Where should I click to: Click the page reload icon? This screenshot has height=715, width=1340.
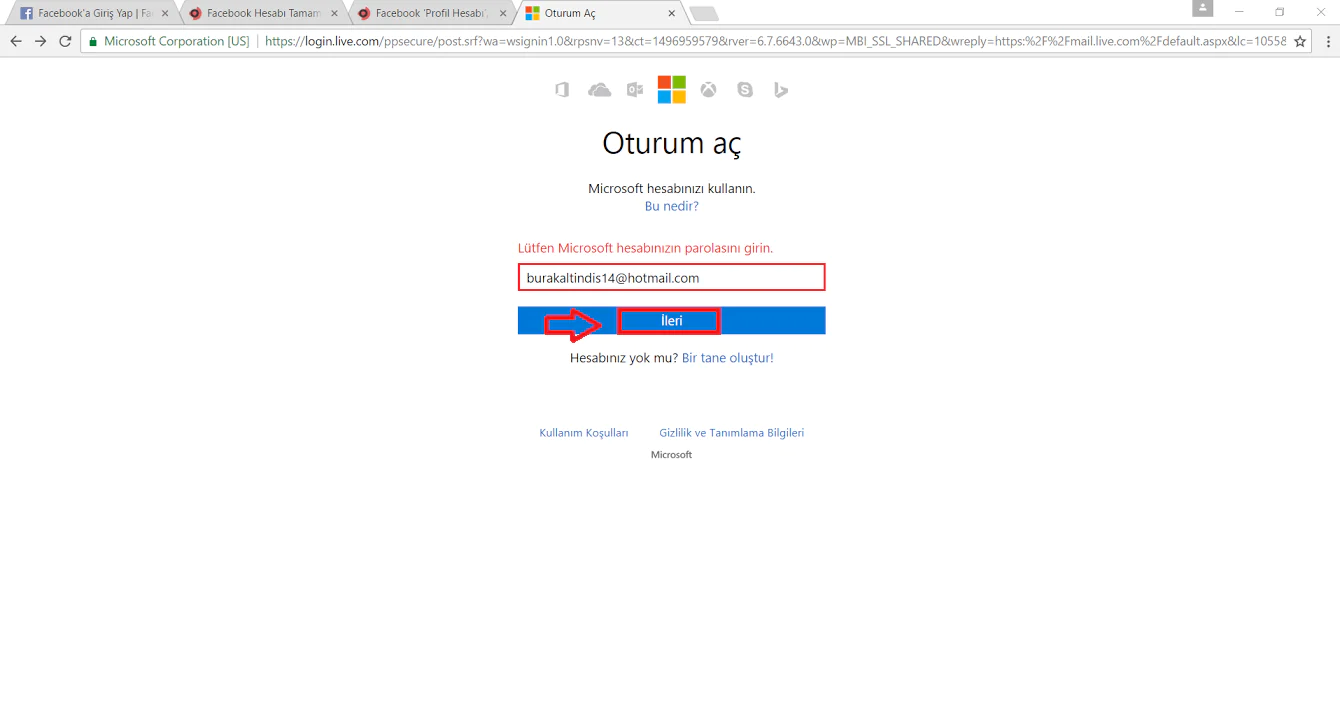click(64, 41)
